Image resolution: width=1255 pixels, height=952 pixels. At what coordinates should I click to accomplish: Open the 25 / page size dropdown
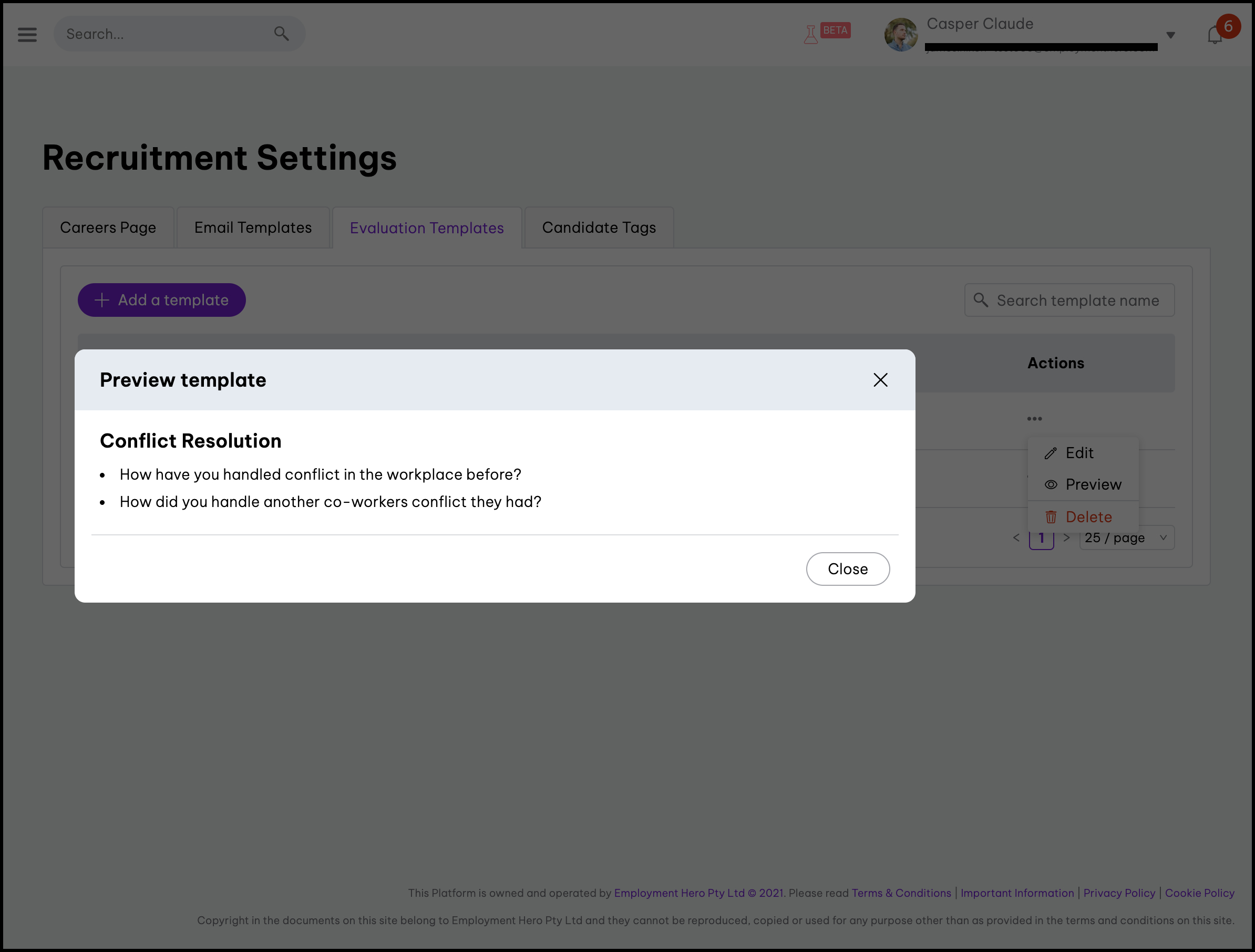point(1126,538)
